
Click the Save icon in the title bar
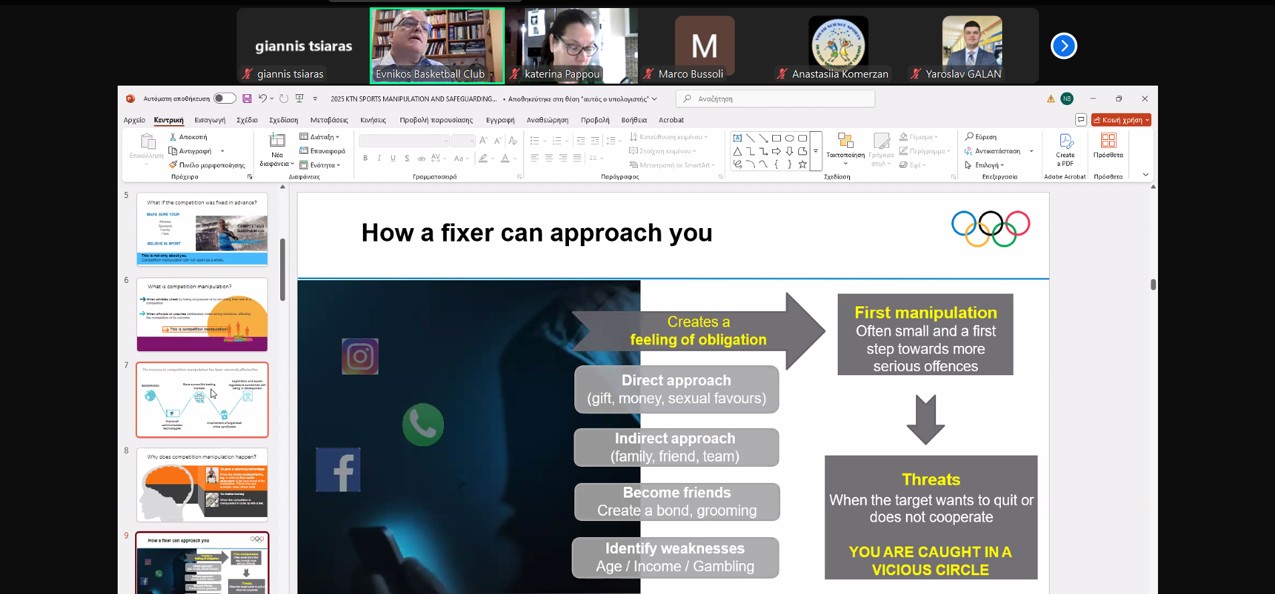(x=247, y=99)
